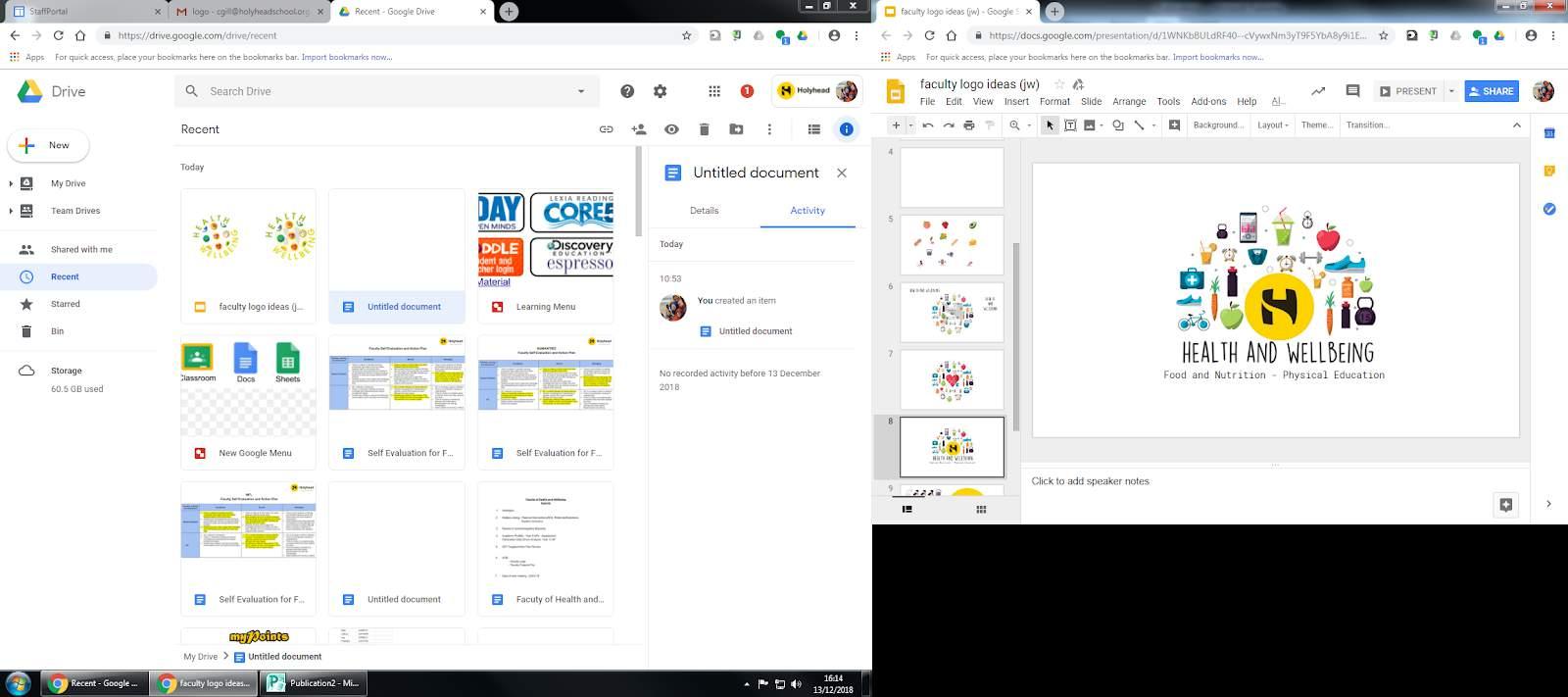
Task: Open Insert menu in Slides
Action: 1016,101
